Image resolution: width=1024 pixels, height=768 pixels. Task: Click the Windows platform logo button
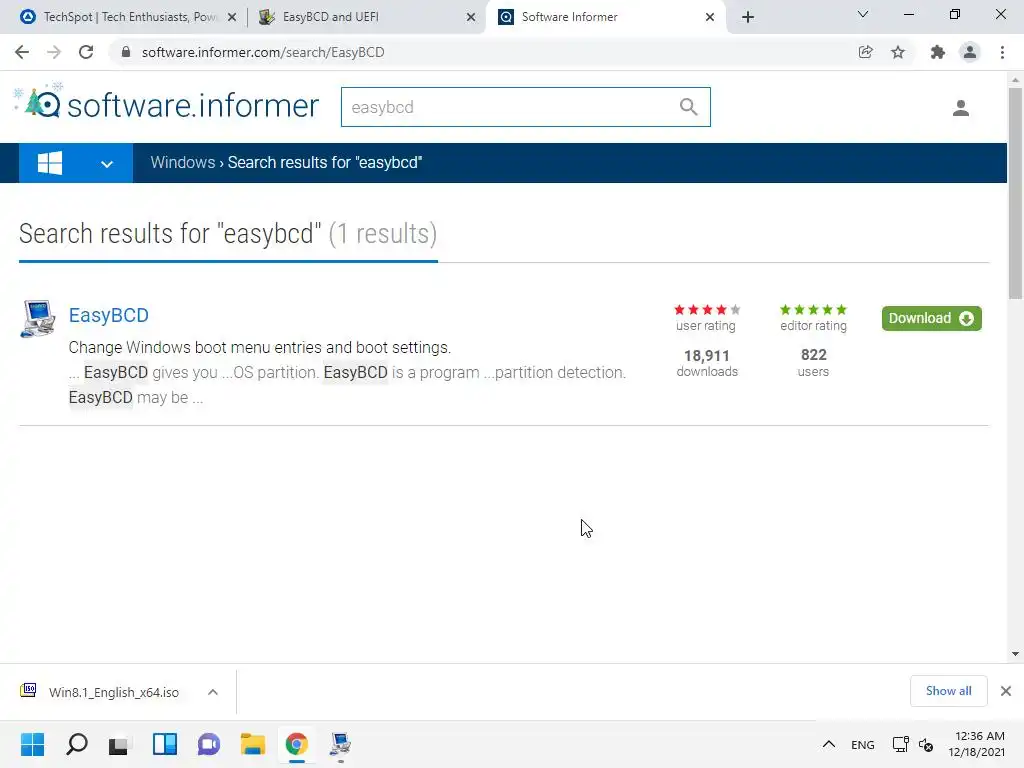(x=50, y=163)
